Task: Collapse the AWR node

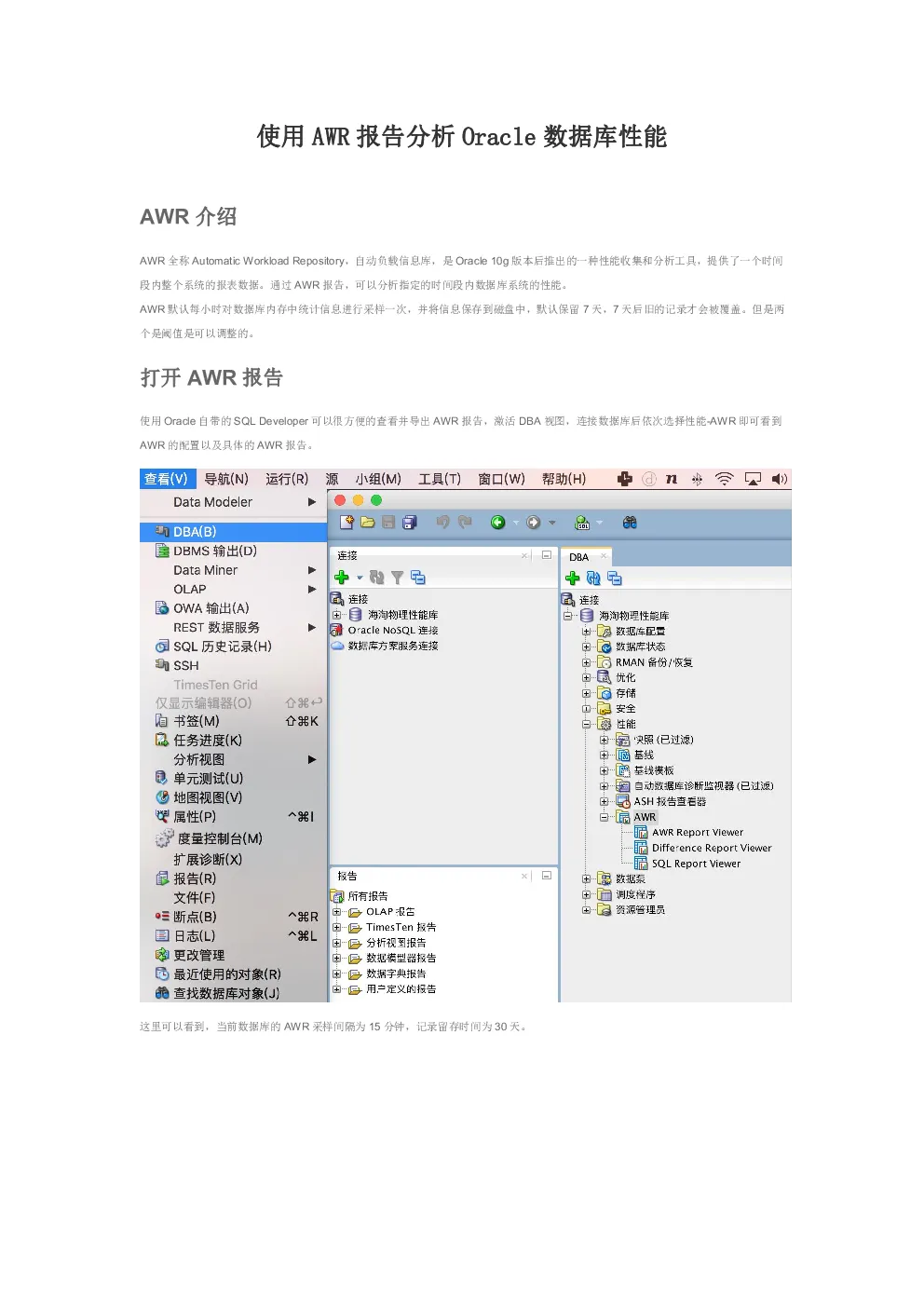Action: [605, 817]
